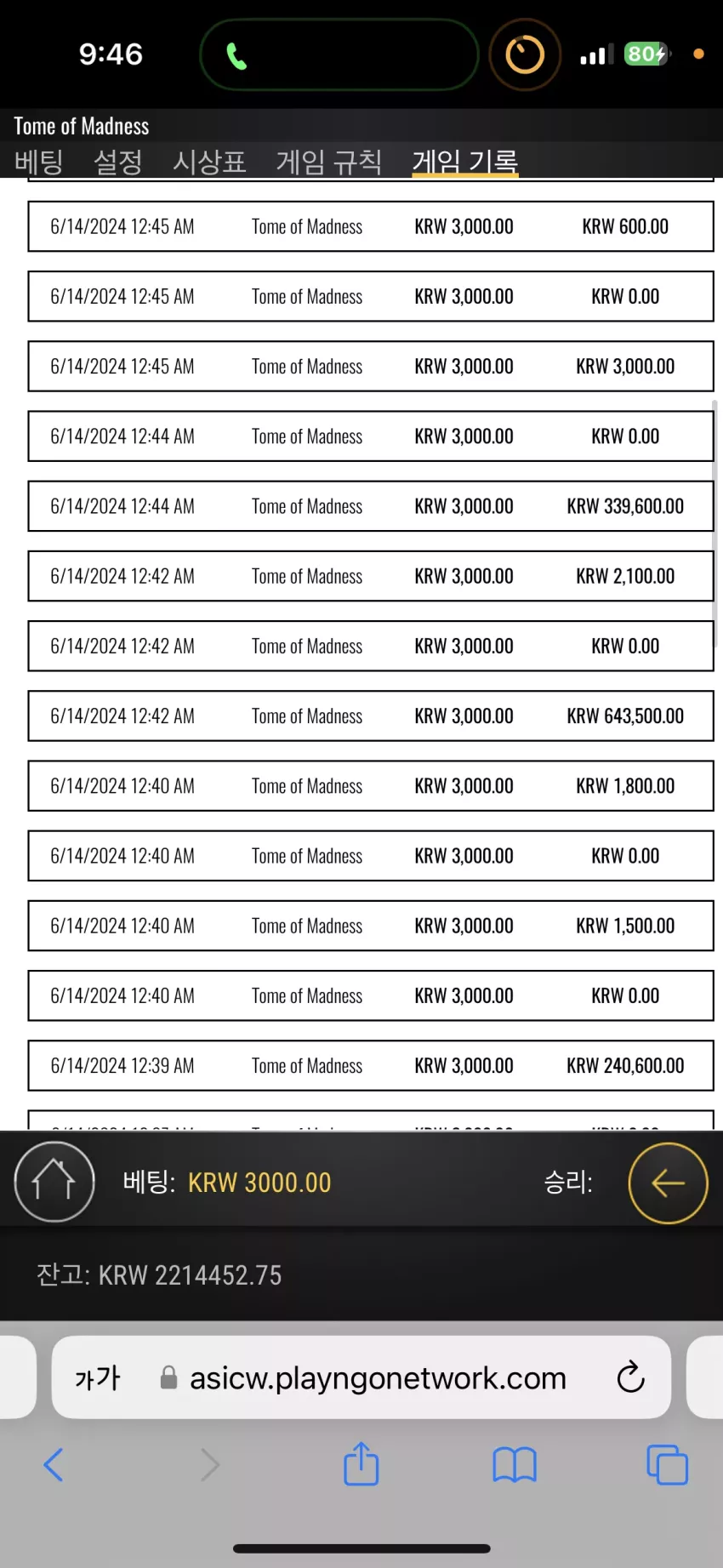Screen dimensions: 723x1568
Task: Open the 게임 규칙 rules tab
Action: tap(329, 162)
